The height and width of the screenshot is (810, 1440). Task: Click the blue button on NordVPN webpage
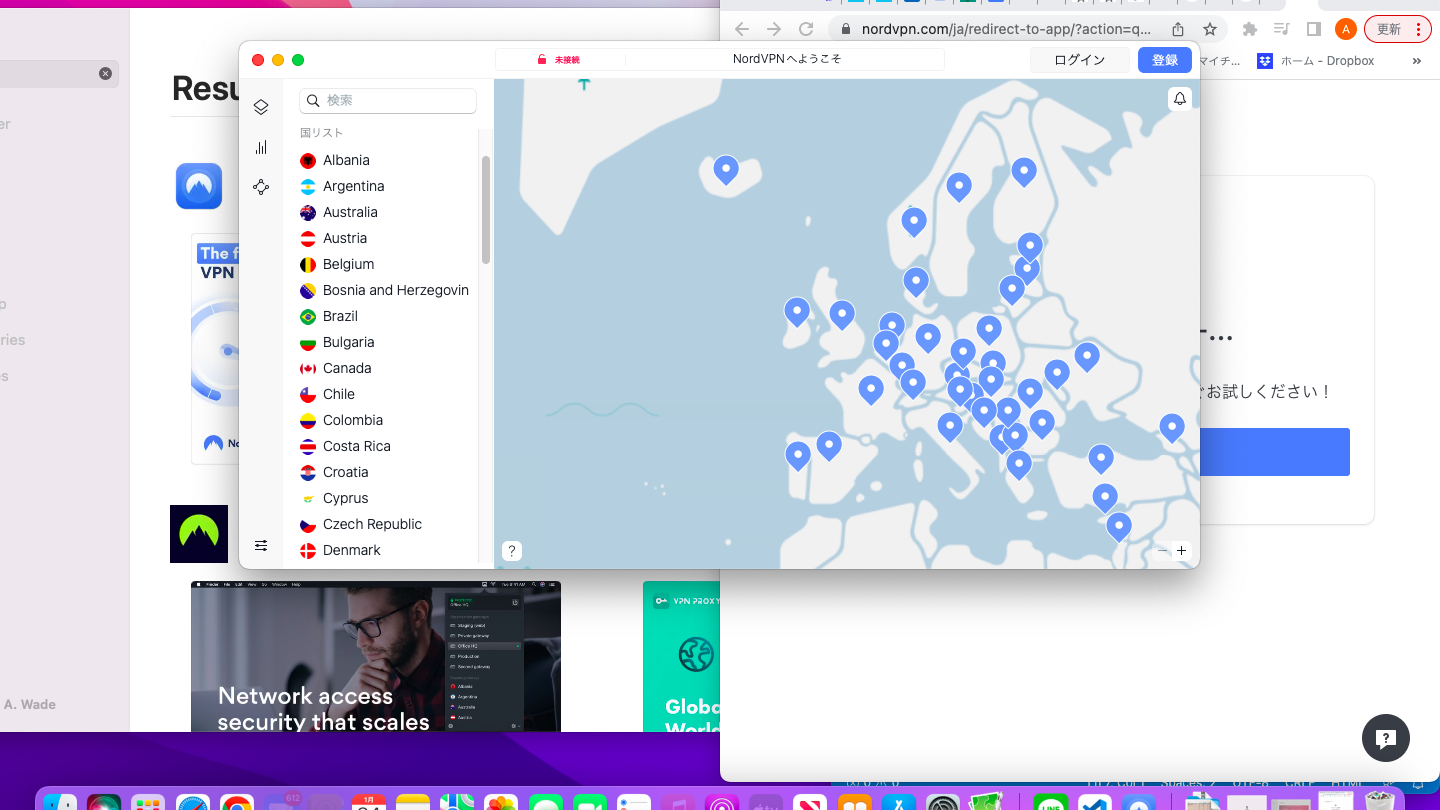(x=1275, y=452)
